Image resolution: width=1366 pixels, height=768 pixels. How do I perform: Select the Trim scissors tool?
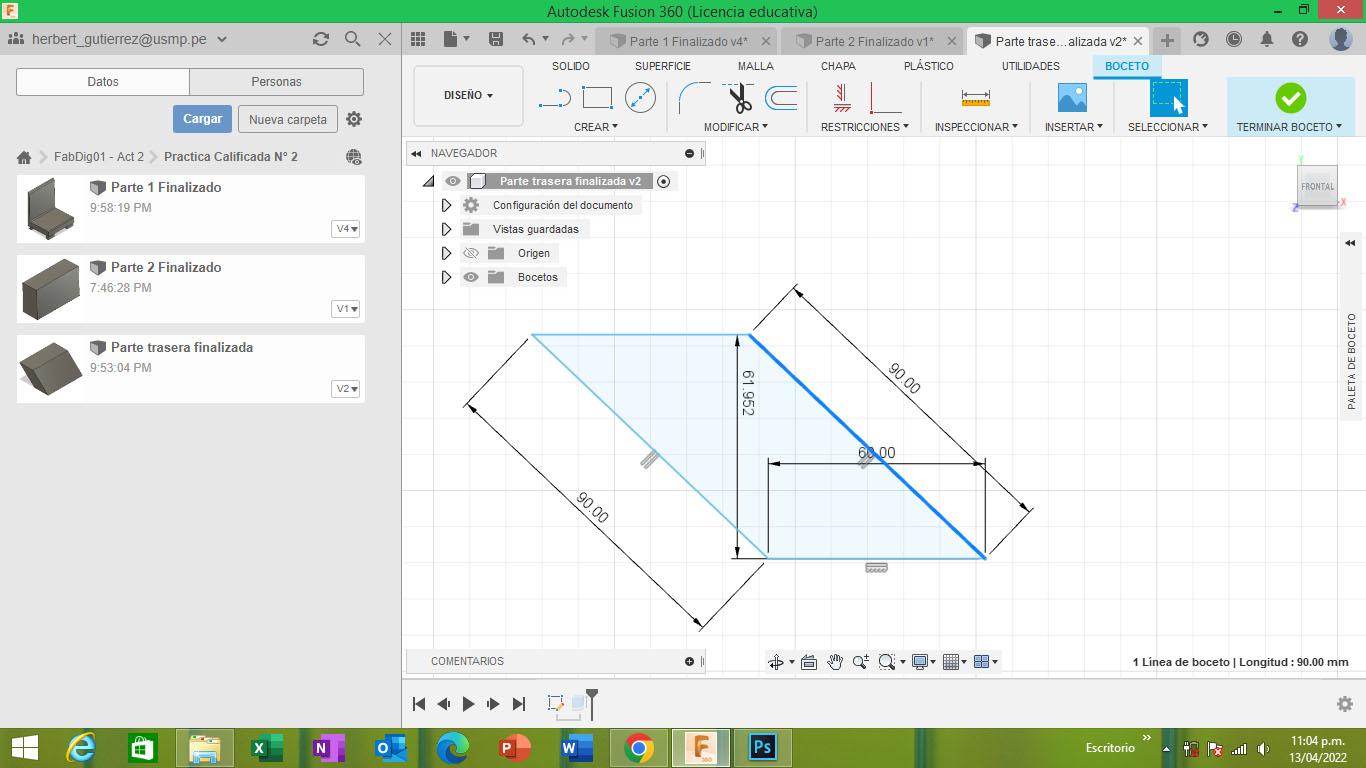[739, 98]
